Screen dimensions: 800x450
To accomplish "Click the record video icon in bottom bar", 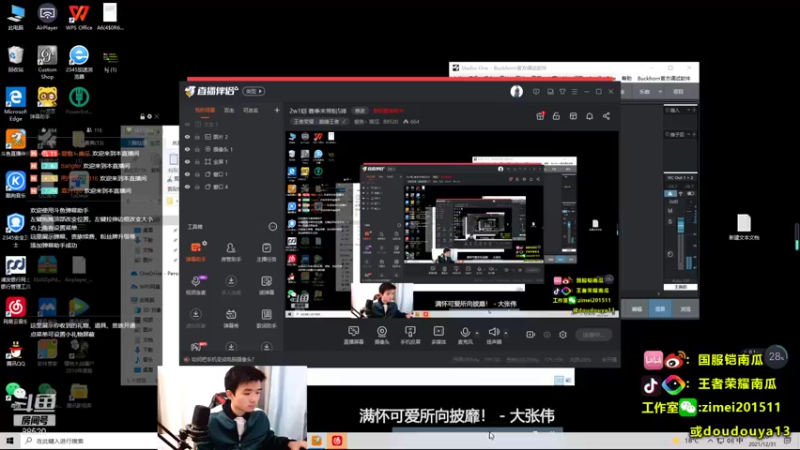I will tap(531, 335).
